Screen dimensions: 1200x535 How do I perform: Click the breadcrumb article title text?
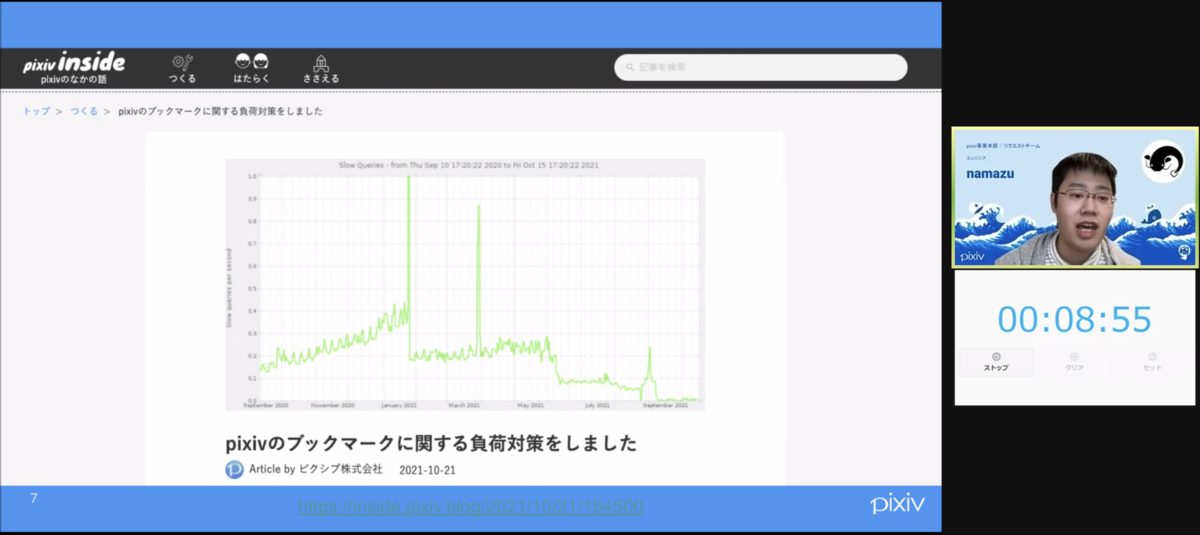click(x=220, y=111)
